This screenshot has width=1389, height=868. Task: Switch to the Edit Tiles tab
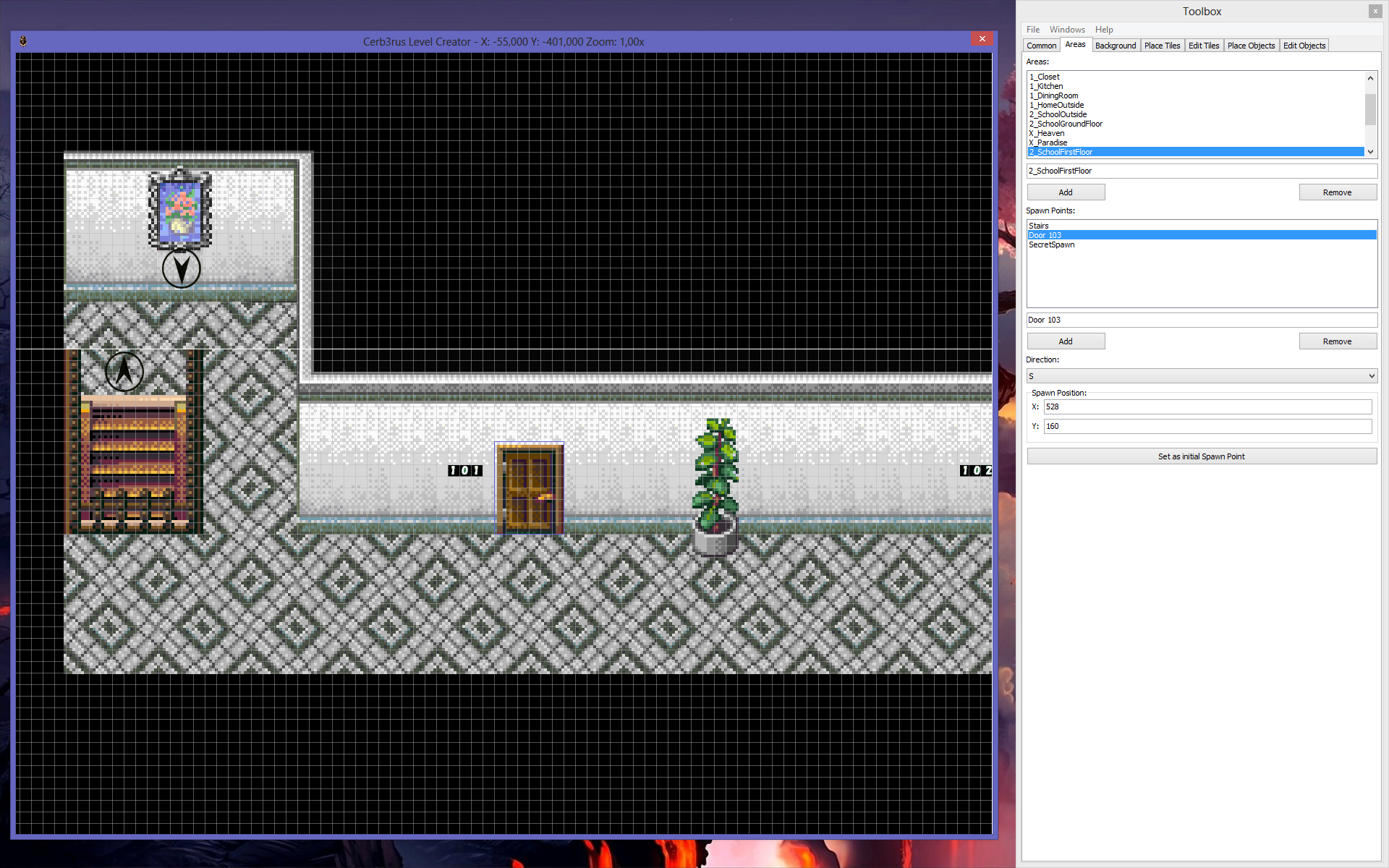click(1204, 45)
